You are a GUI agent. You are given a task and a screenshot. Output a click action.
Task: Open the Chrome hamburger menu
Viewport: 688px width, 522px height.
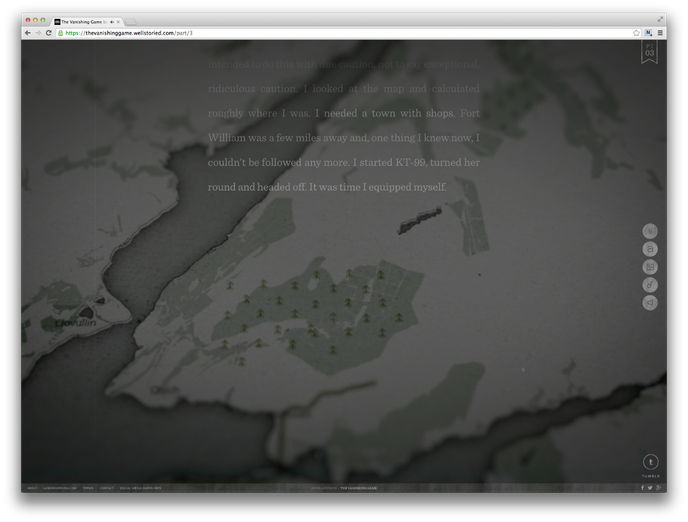click(660, 33)
